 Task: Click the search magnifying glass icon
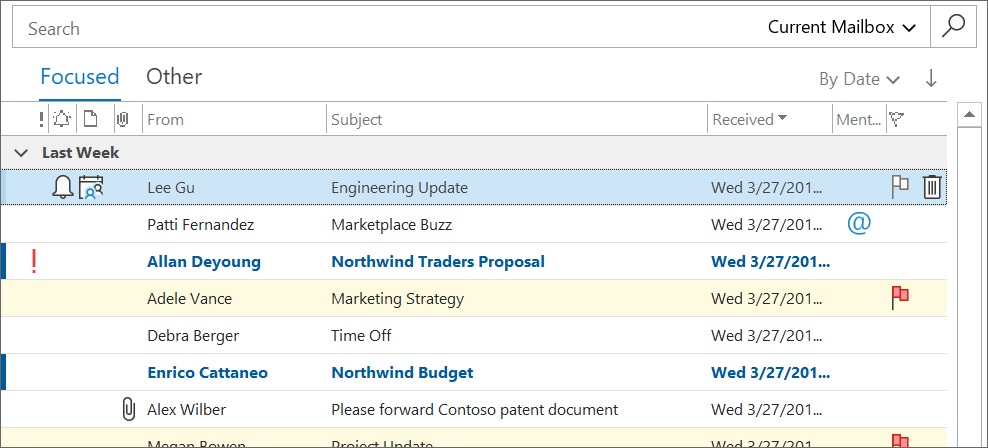click(x=953, y=27)
